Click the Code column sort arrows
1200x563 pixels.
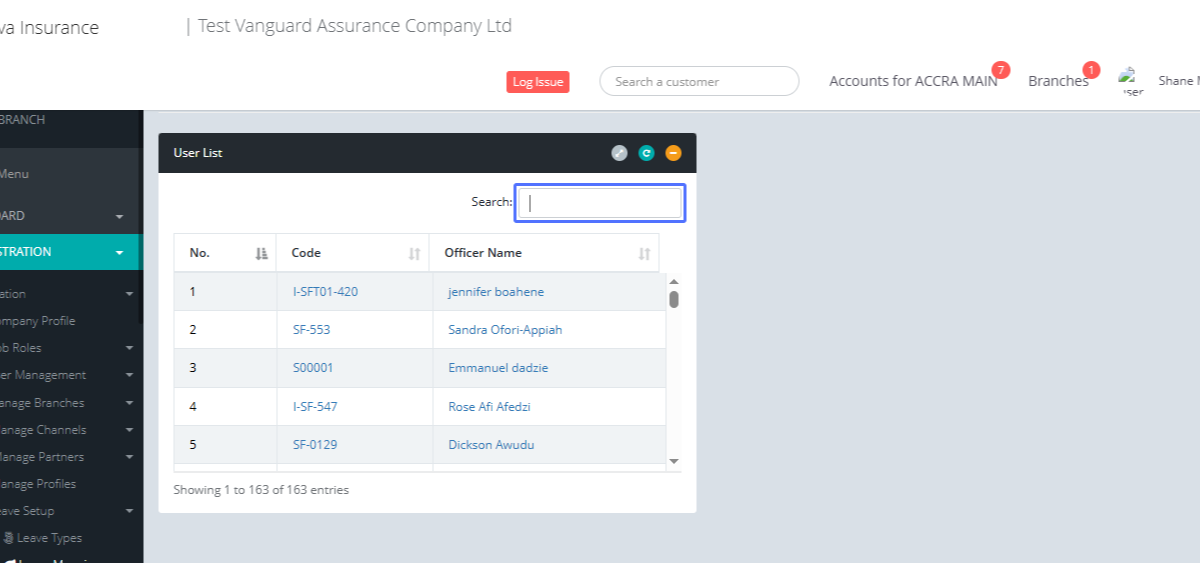tap(414, 254)
